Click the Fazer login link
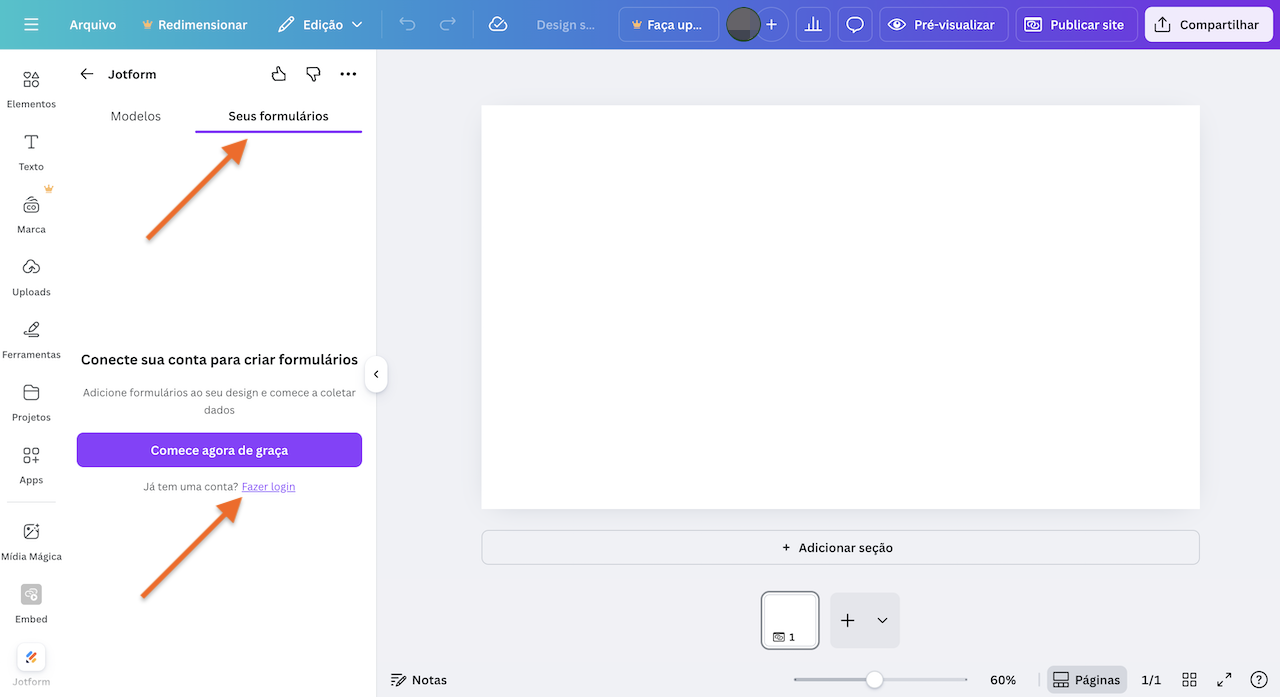The width and height of the screenshot is (1280, 697). point(268,486)
